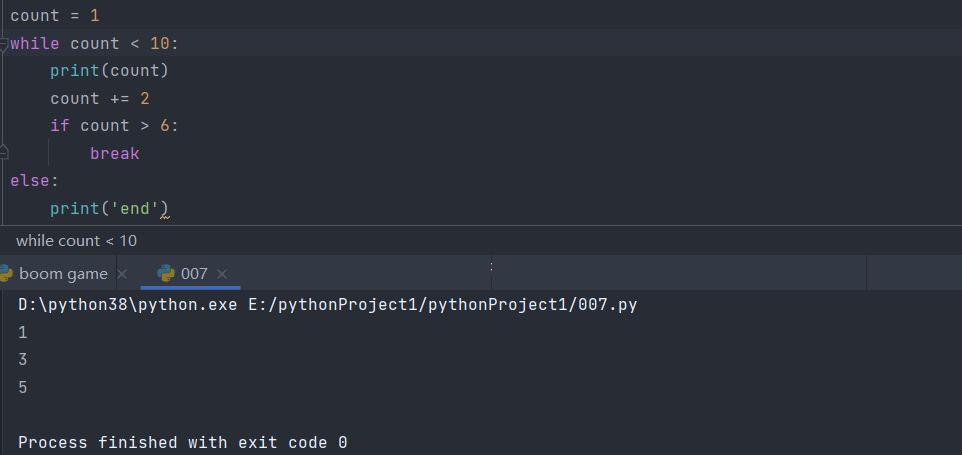
Task: Open the 007.py file path link
Action: (442, 305)
